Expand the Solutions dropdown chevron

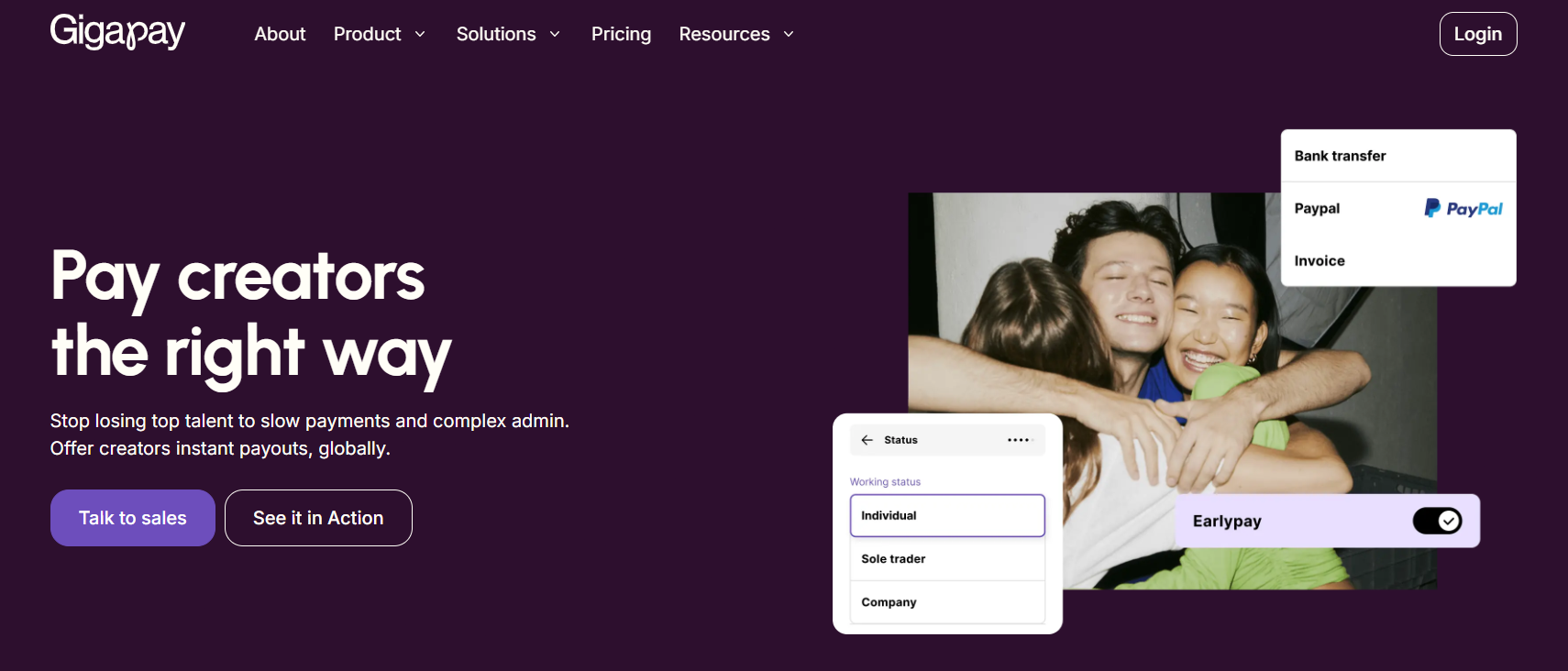coord(555,34)
